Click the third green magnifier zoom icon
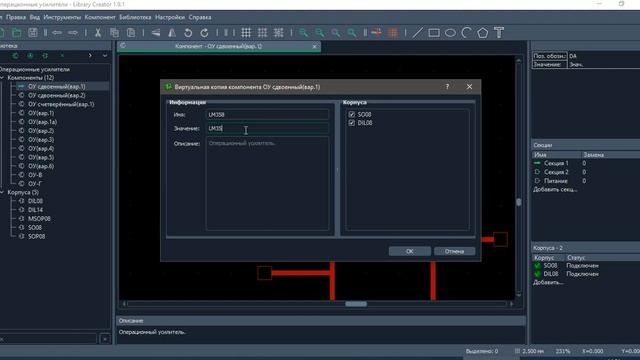 336,33
